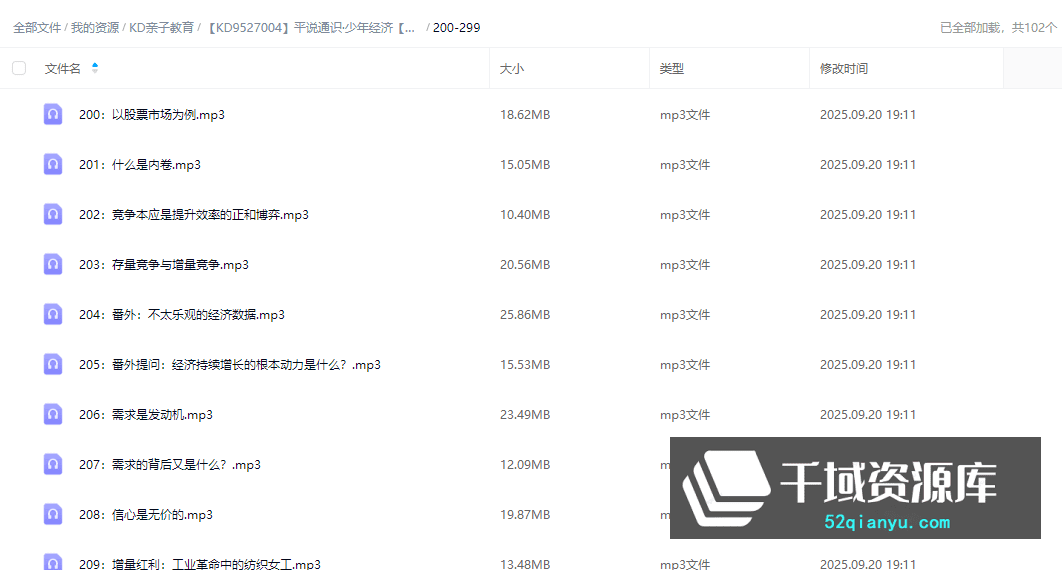The width and height of the screenshot is (1062, 570).
Task: Click the 15.05MB size value
Action: point(525,165)
